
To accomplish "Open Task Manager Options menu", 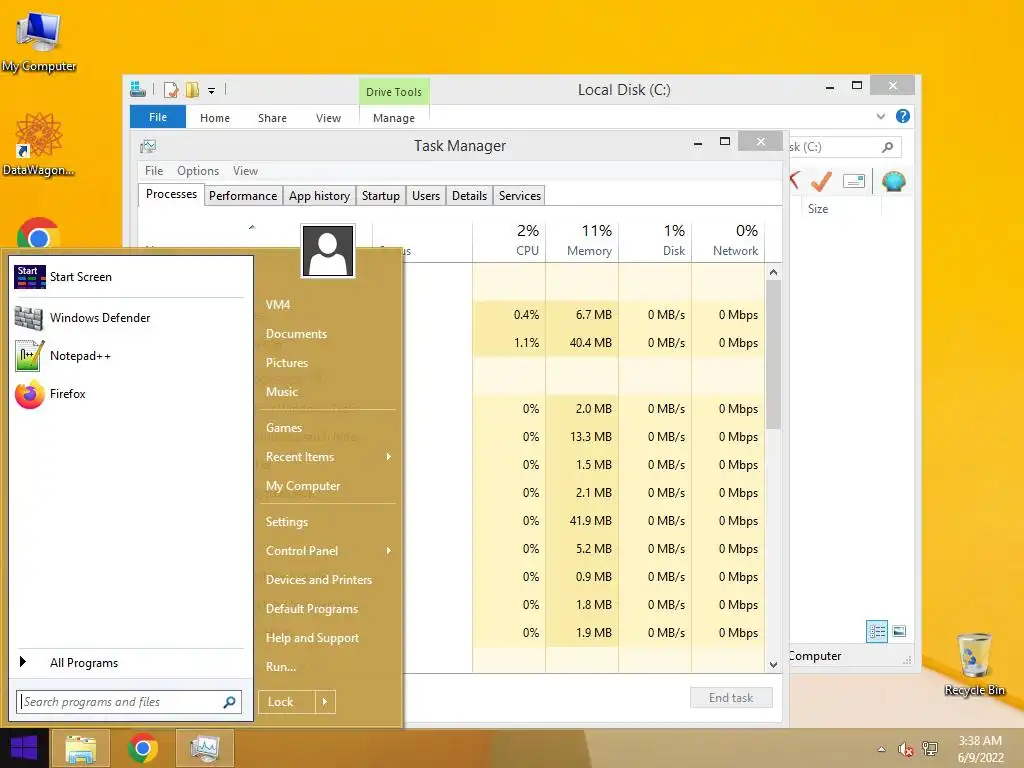I will pos(198,171).
